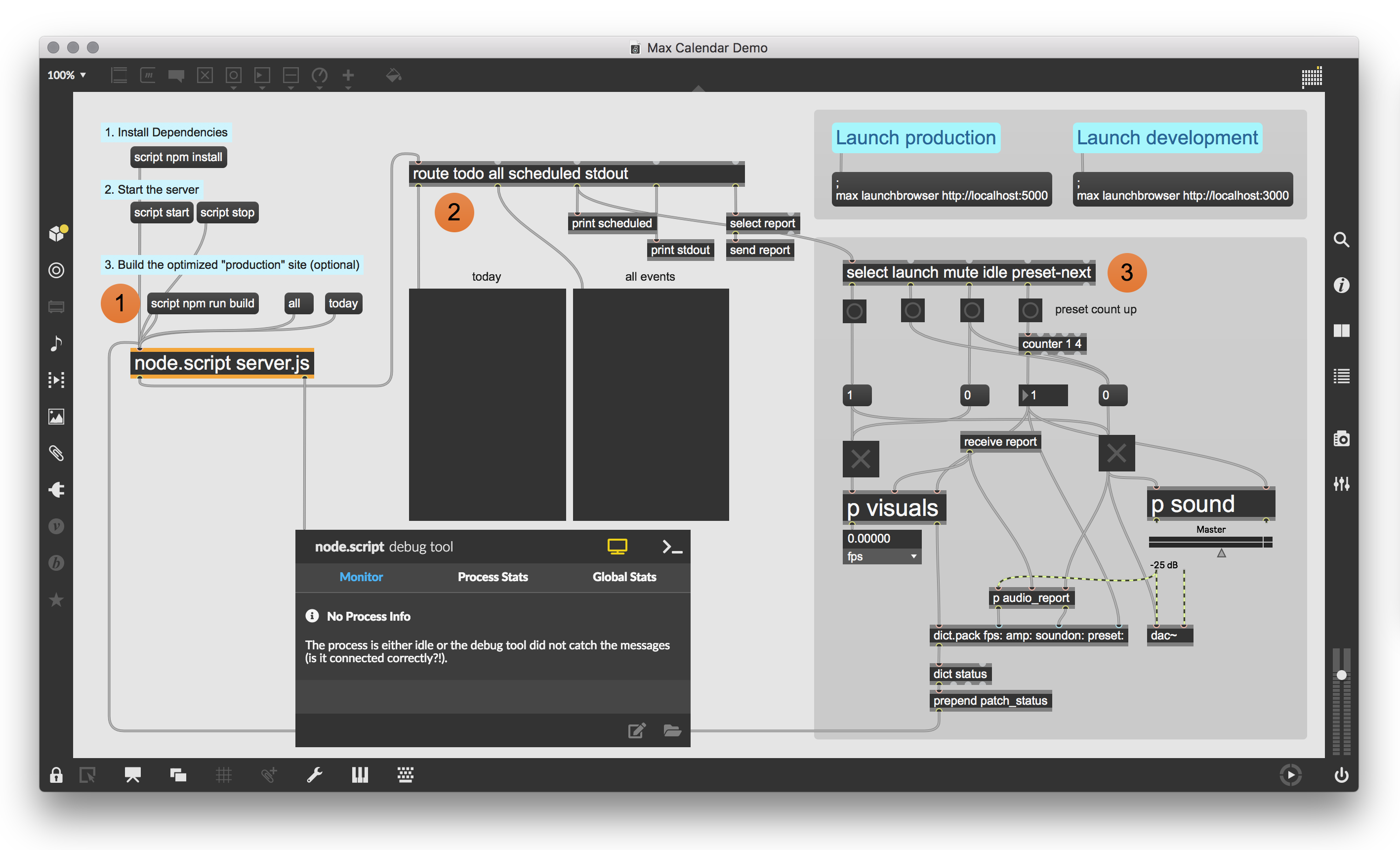
Task: Open the plus add-object toolbar menu
Action: [x=348, y=75]
